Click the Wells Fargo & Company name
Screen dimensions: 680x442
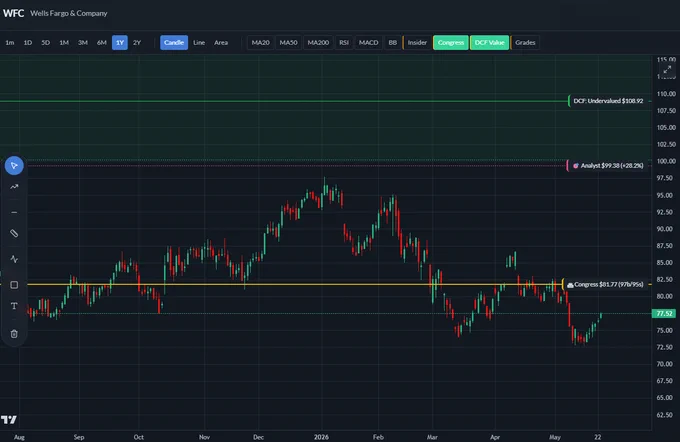69,13
